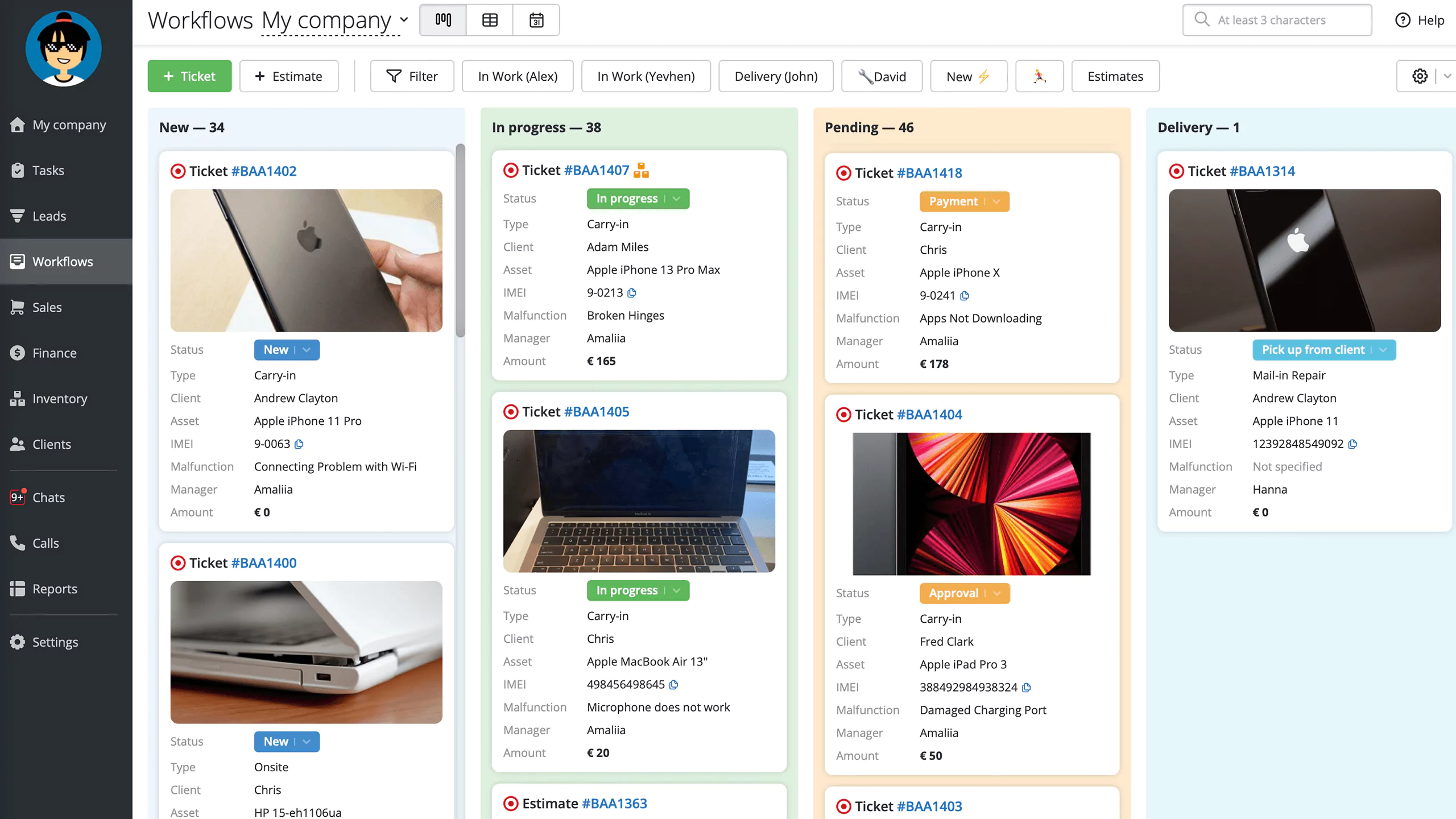
Task: Open the Filter button
Action: click(x=412, y=76)
